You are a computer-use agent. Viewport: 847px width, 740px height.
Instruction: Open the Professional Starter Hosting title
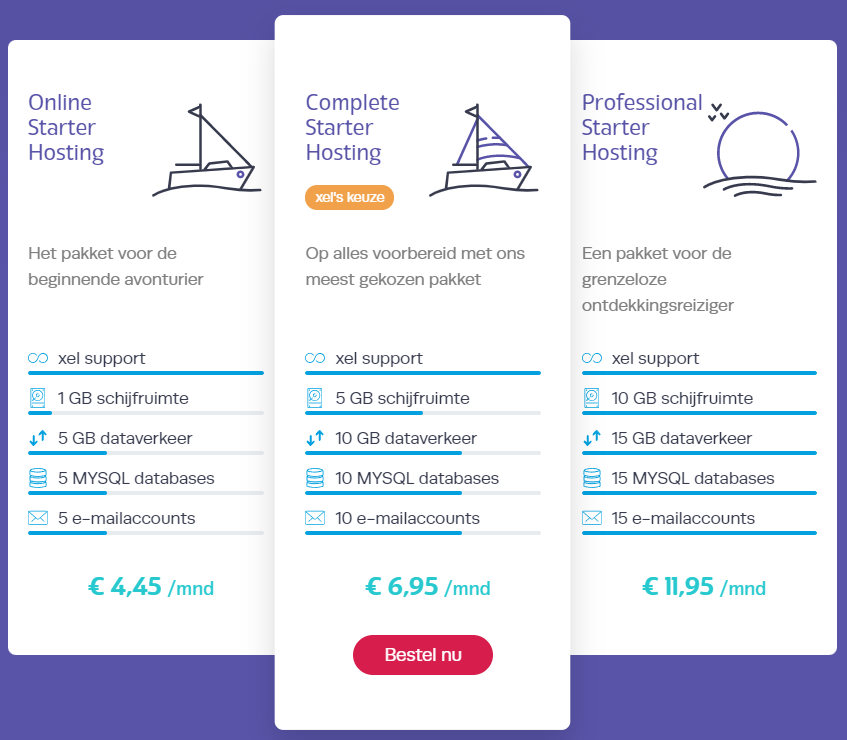pyautogui.click(x=642, y=128)
